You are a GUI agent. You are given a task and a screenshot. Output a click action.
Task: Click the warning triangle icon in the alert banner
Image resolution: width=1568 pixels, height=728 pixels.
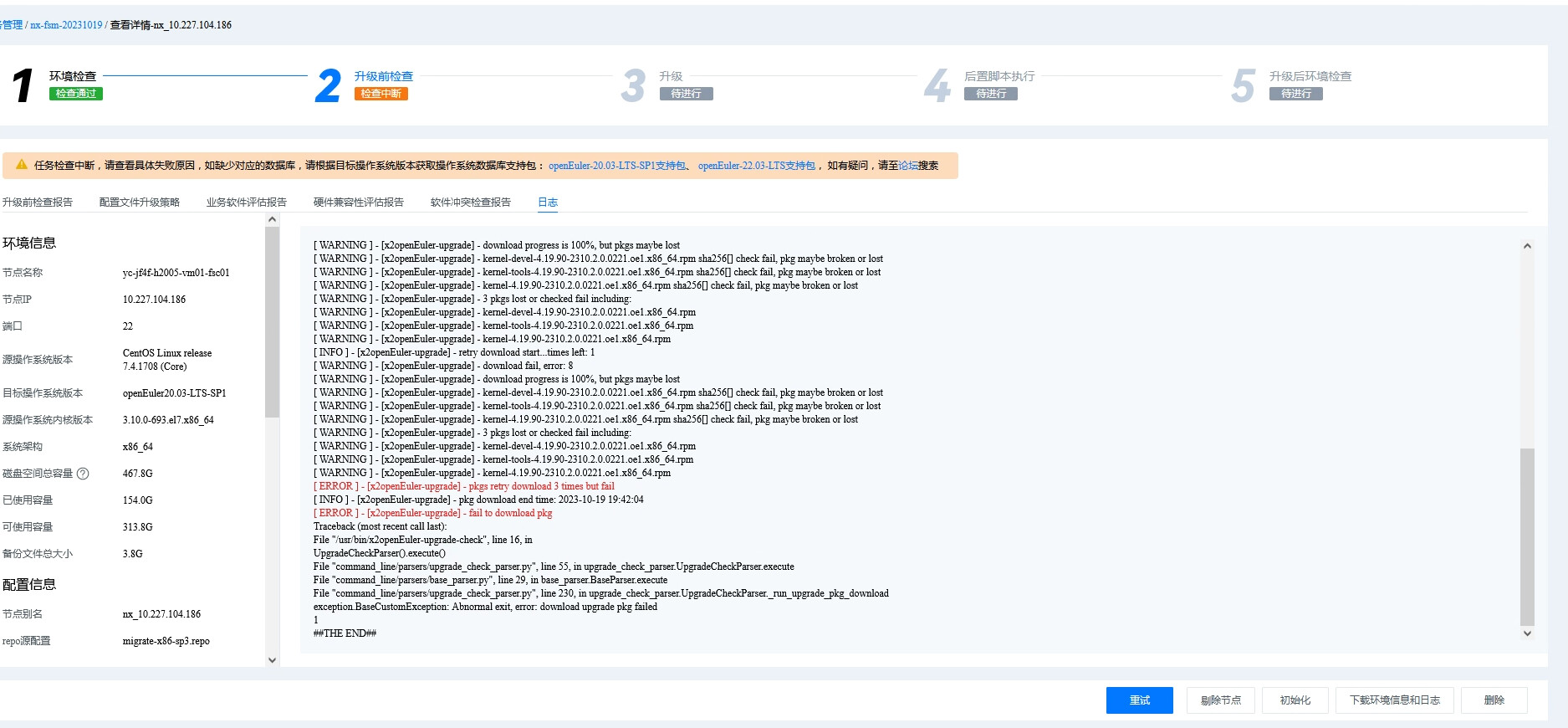click(x=22, y=165)
